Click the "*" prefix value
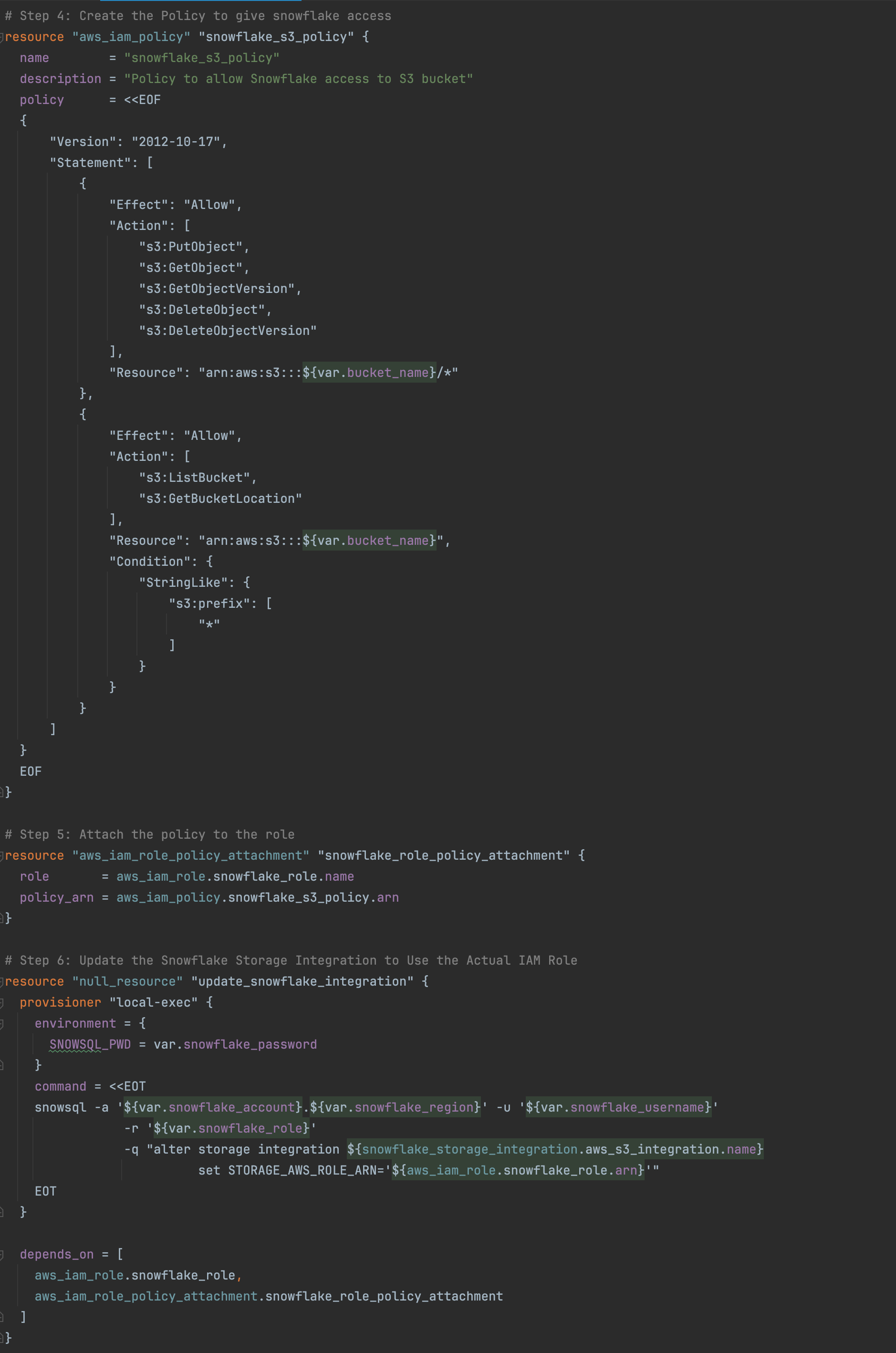Image resolution: width=896 pixels, height=1353 pixels. click(209, 624)
